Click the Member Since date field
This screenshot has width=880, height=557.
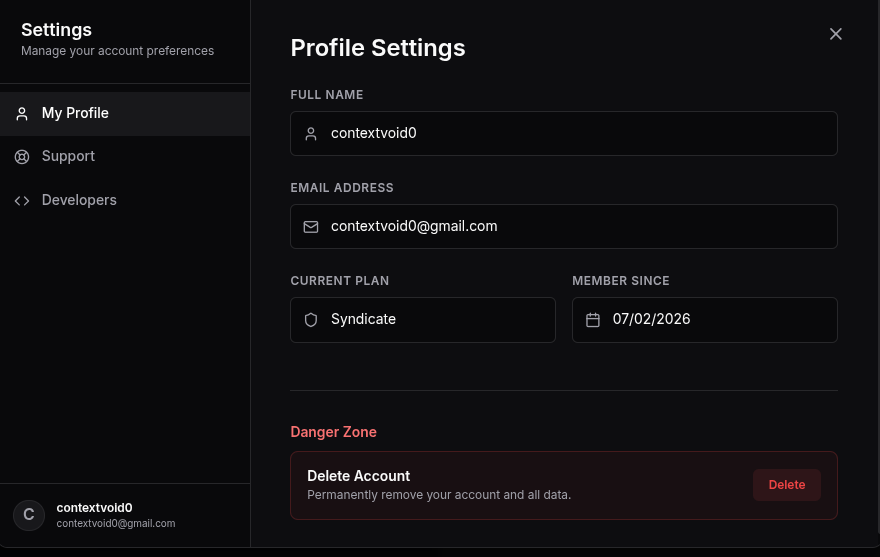point(704,320)
